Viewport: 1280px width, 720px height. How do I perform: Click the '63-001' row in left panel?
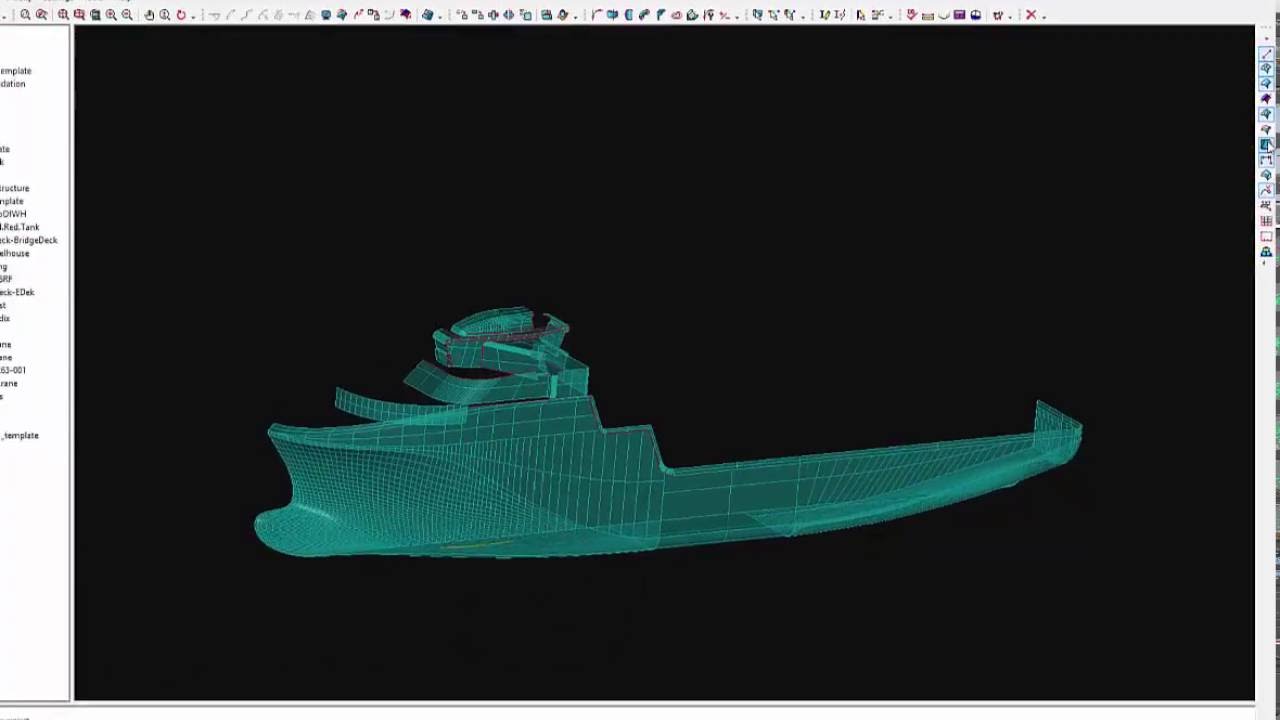click(13, 370)
